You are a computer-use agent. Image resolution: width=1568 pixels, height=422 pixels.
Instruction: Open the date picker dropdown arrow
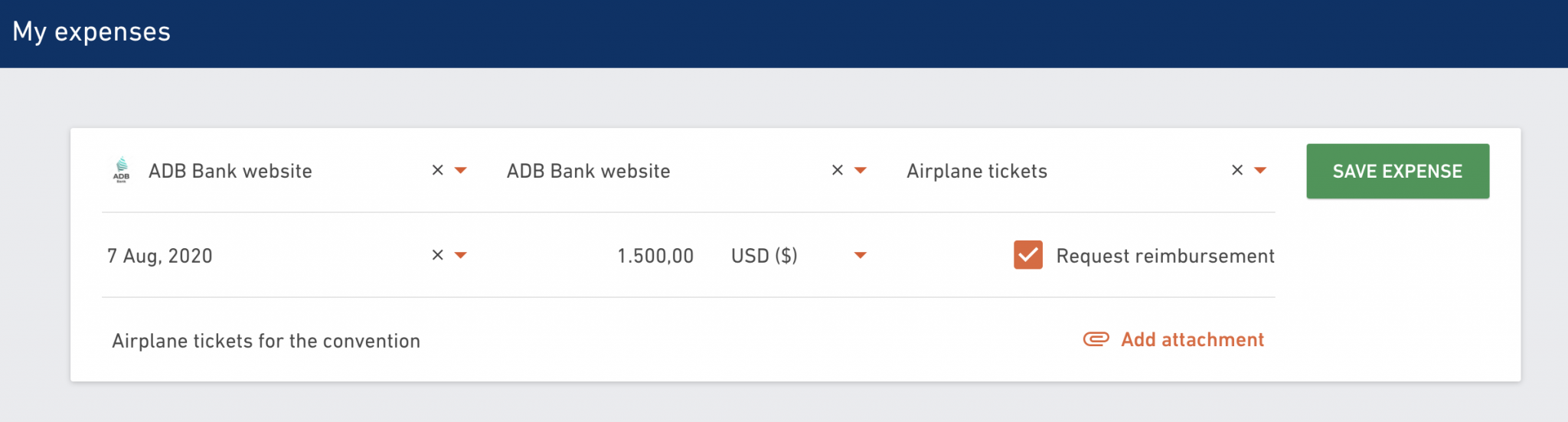pyautogui.click(x=461, y=256)
